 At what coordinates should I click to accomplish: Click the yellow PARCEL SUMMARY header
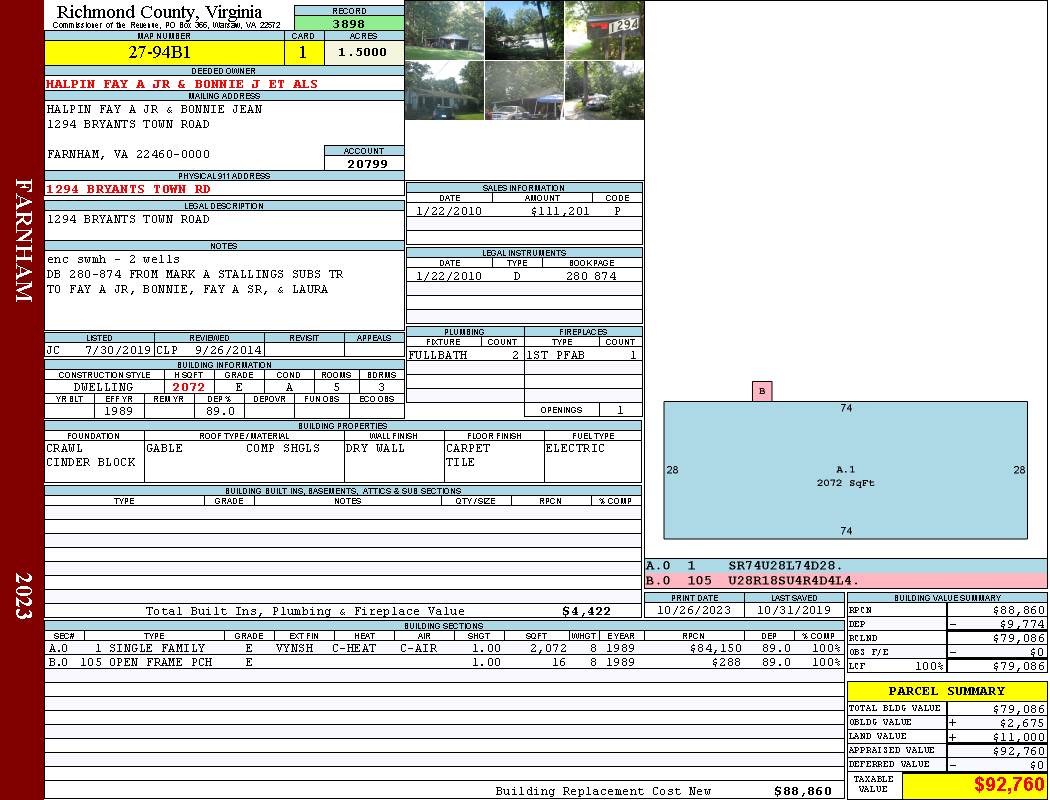(946, 691)
